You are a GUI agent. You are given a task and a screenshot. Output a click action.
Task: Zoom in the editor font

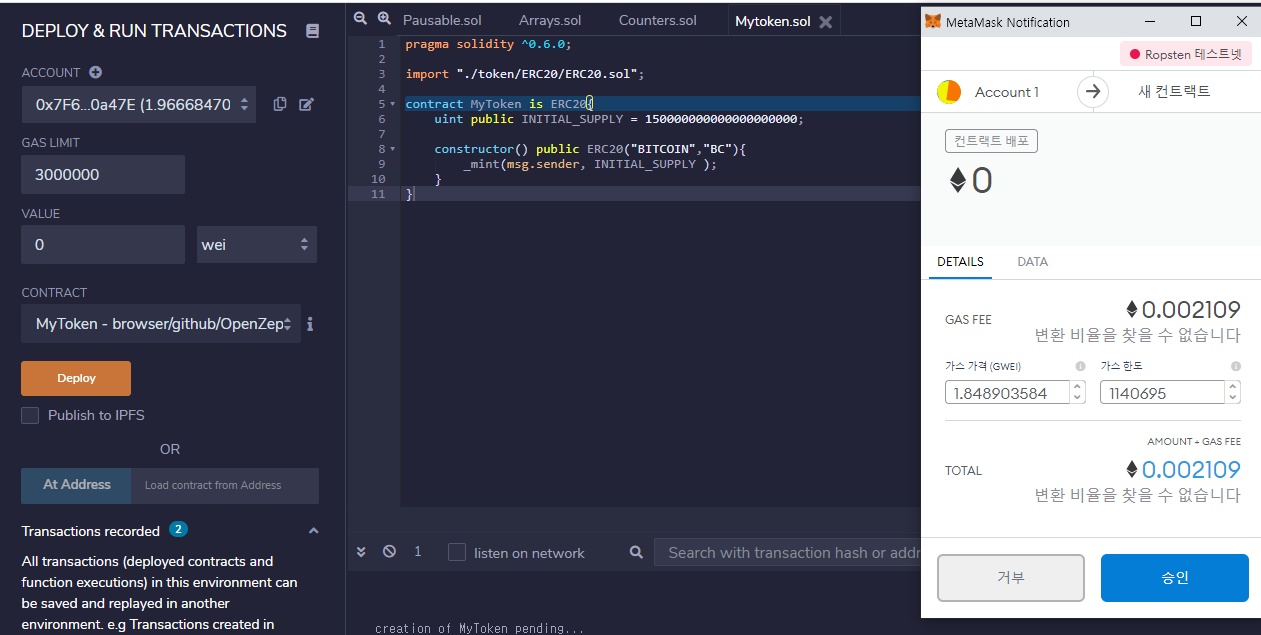[x=384, y=19]
